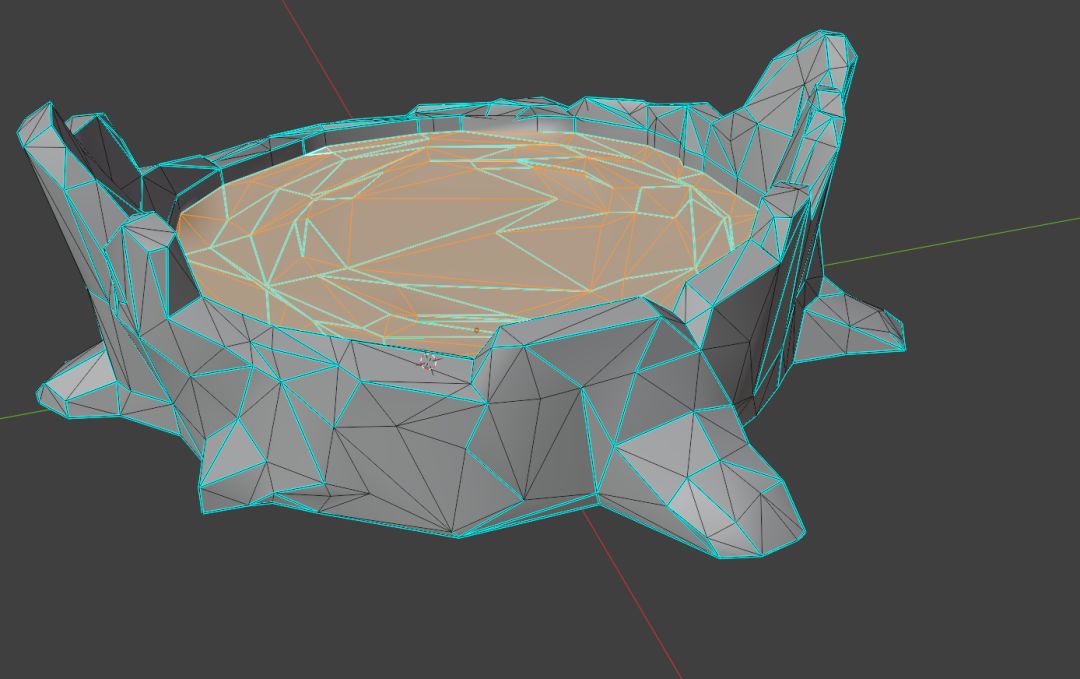Click the green axis line right of the mesh
Viewport: 1080px width, 679px height.
952,241
